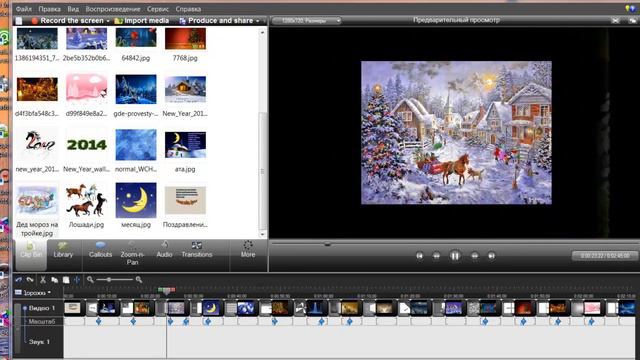The image size is (640, 360).
Task: Open the Файл menu
Action: (x=24, y=9)
